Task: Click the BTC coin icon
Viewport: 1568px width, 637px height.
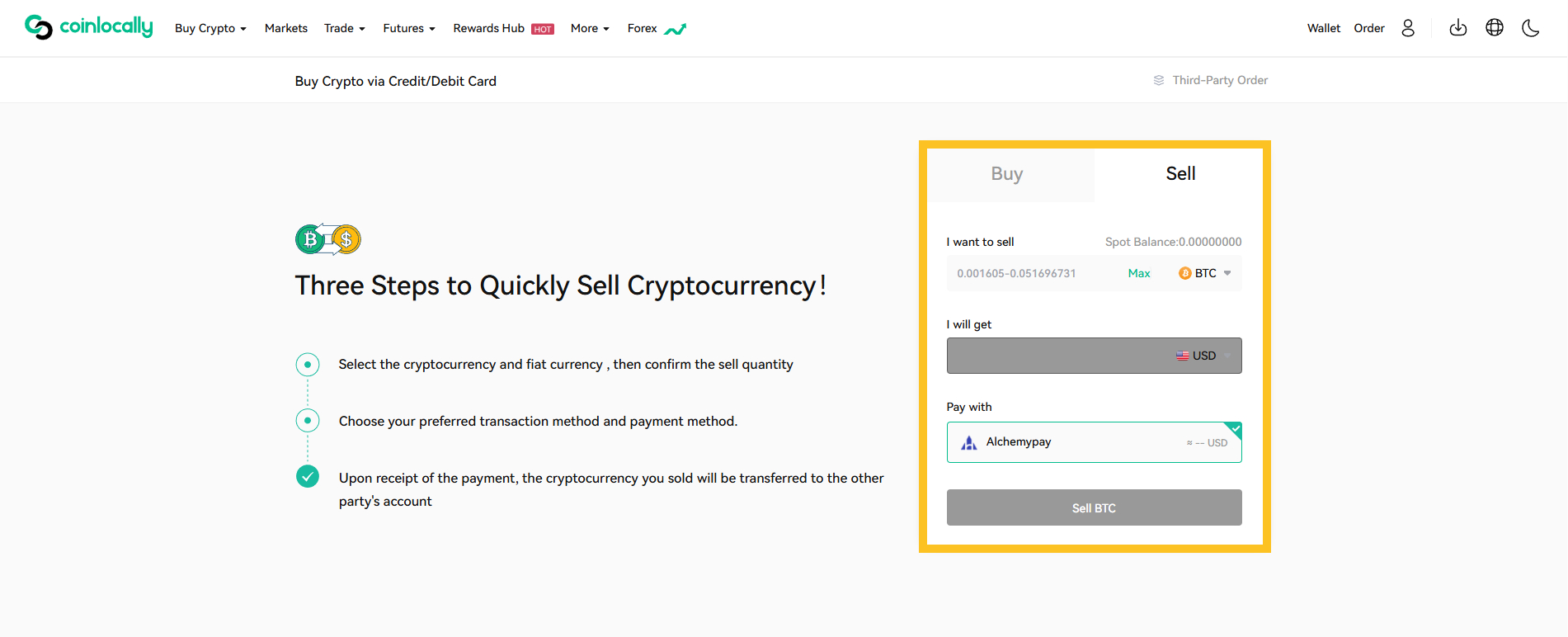Action: coord(1185,273)
